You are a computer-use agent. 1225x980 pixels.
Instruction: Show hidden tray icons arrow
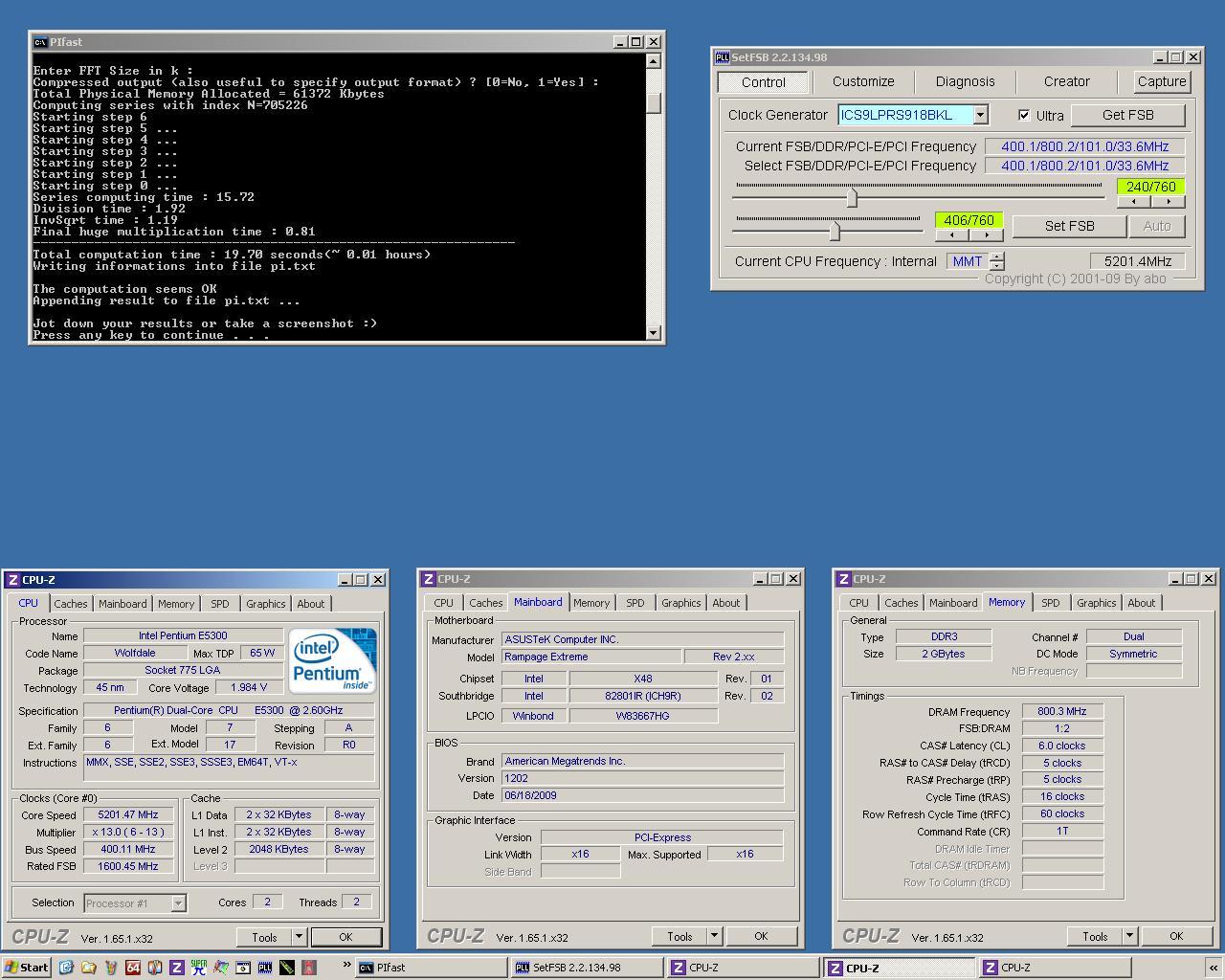[1214, 968]
